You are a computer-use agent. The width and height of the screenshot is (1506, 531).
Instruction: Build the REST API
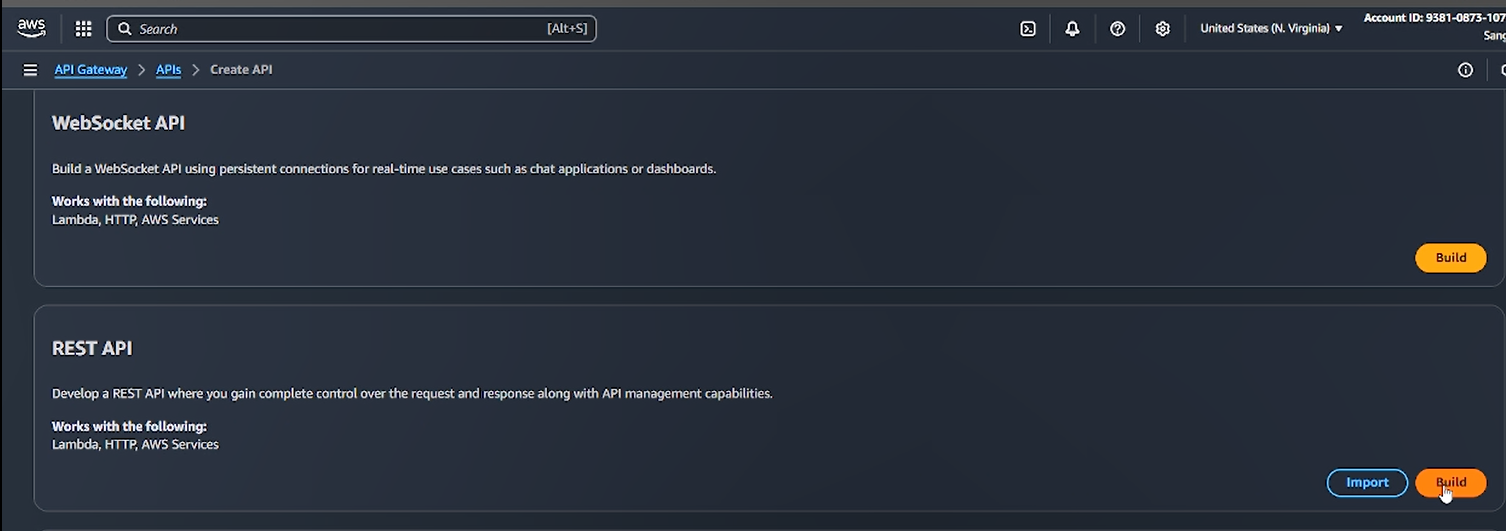[x=1450, y=483]
